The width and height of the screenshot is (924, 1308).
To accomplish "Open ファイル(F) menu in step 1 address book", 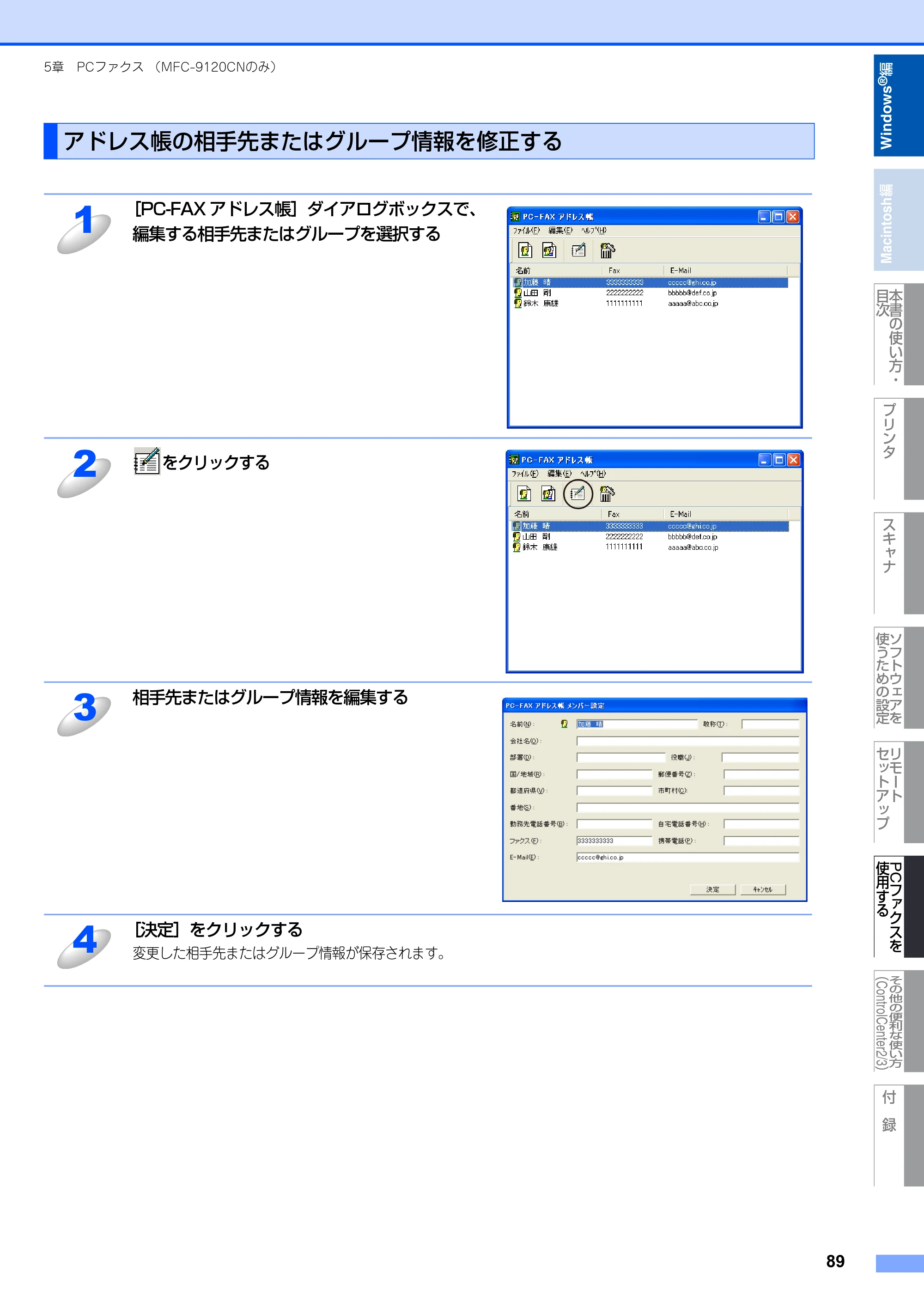I will coord(526,230).
